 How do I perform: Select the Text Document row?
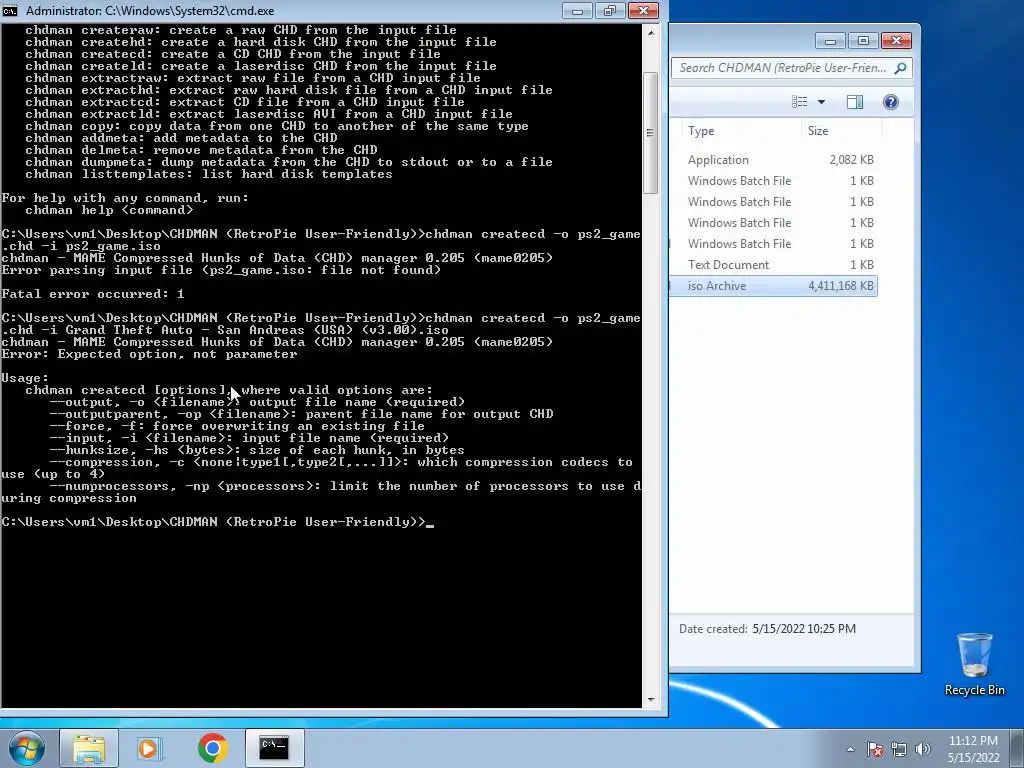(x=774, y=264)
